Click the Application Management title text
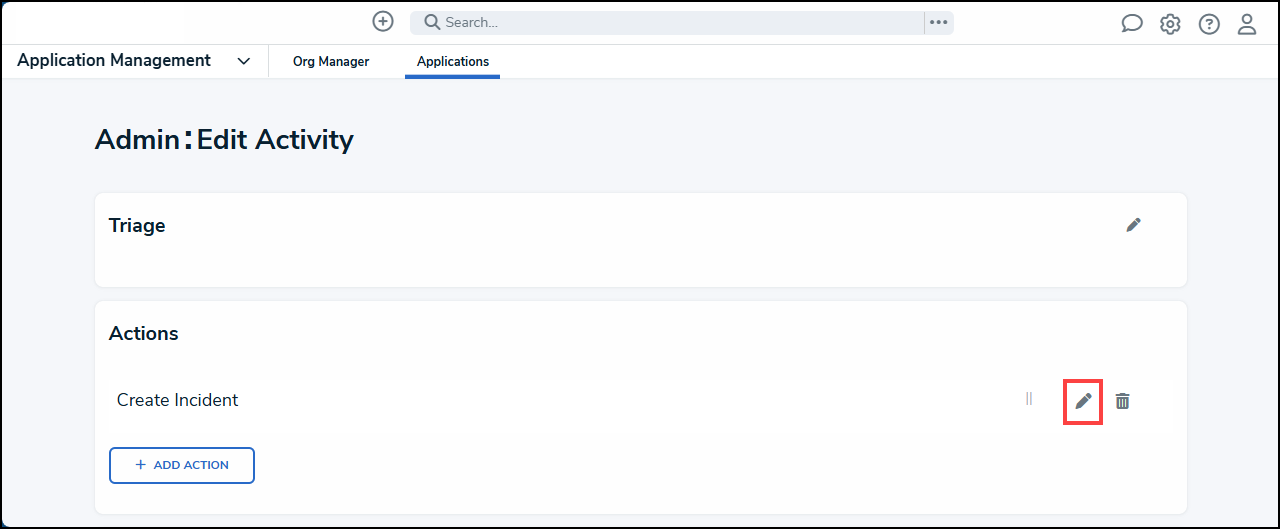 (114, 61)
